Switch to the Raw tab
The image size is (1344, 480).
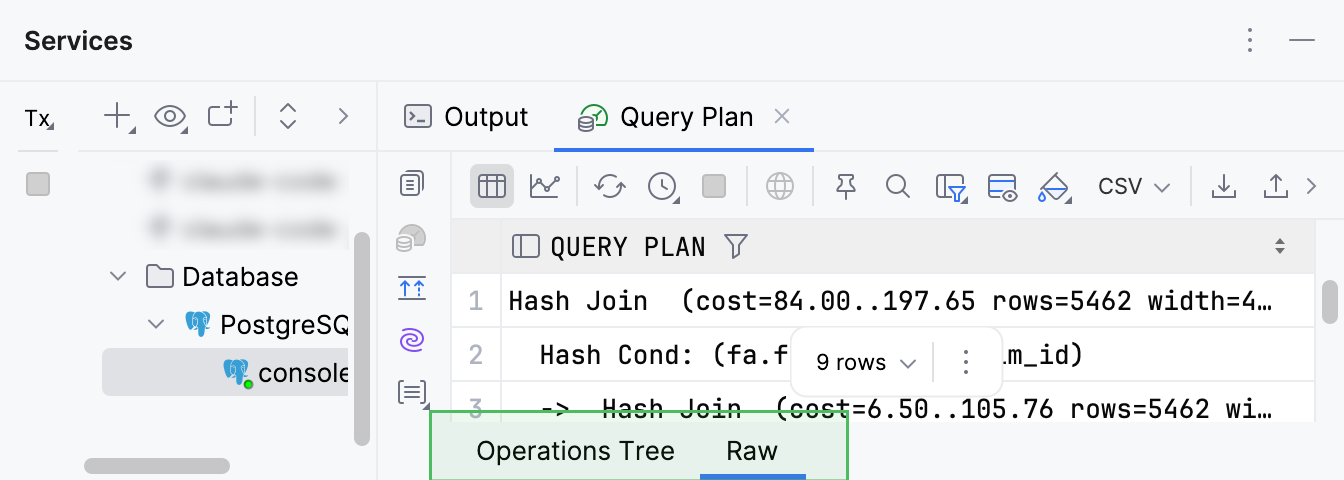752,451
